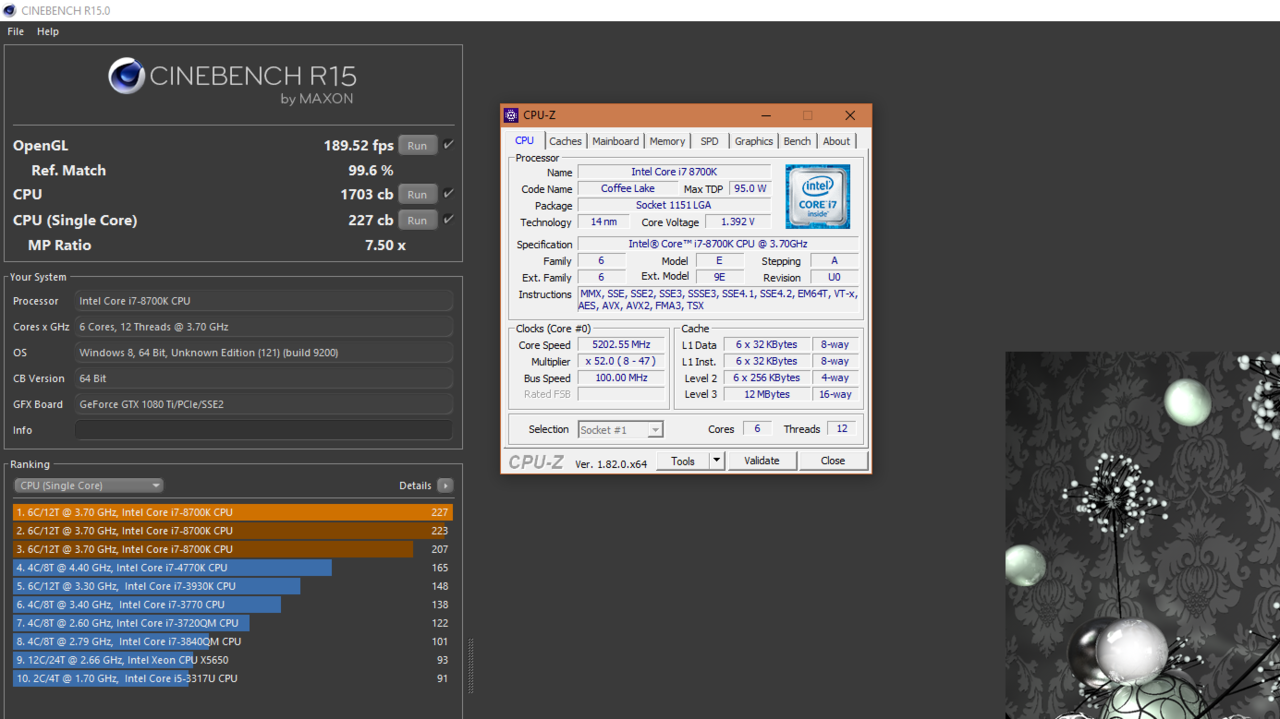
Task: Click the CPU score 1703 cb
Action: pyautogui.click(x=367, y=194)
